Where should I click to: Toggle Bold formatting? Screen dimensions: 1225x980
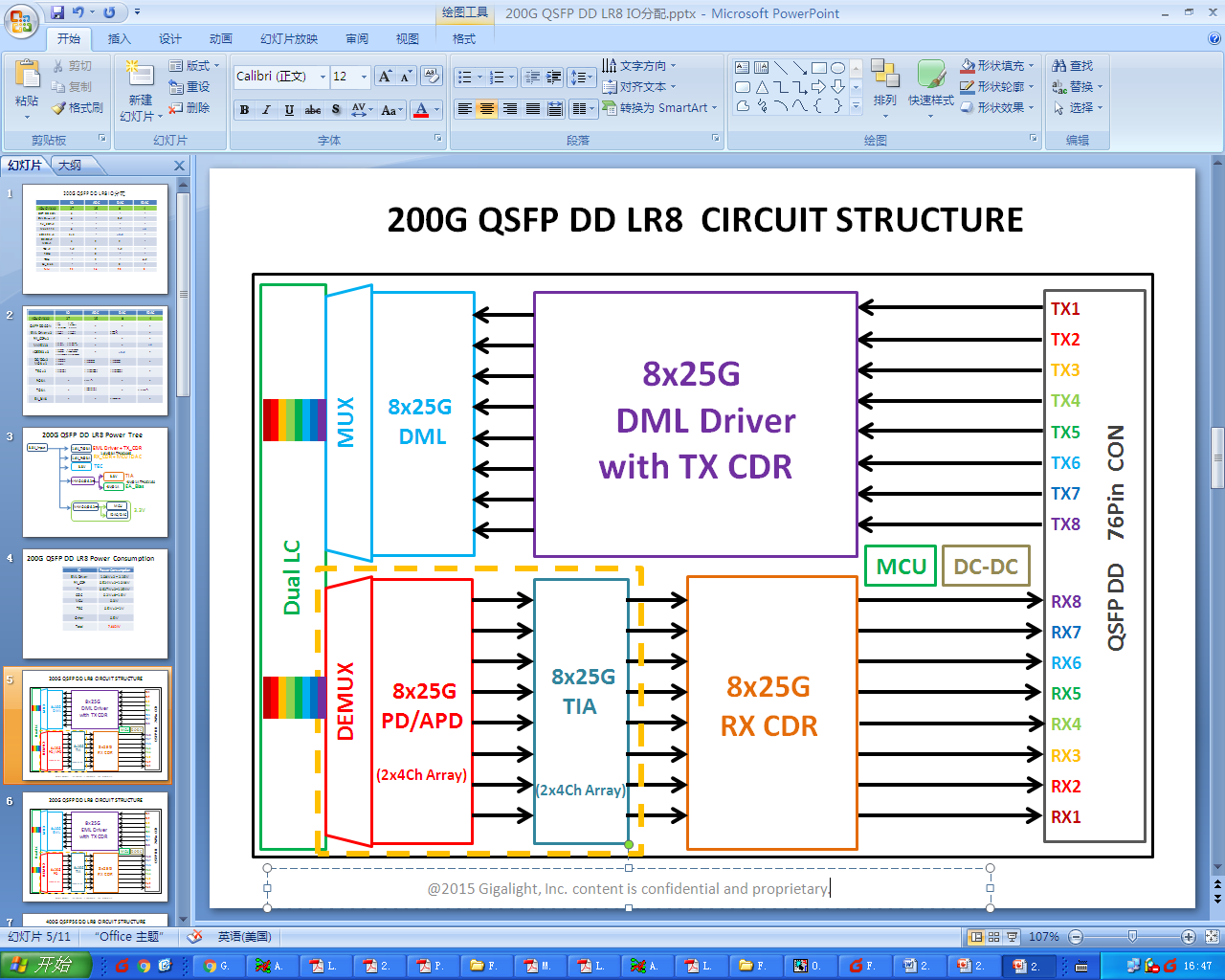[245, 110]
